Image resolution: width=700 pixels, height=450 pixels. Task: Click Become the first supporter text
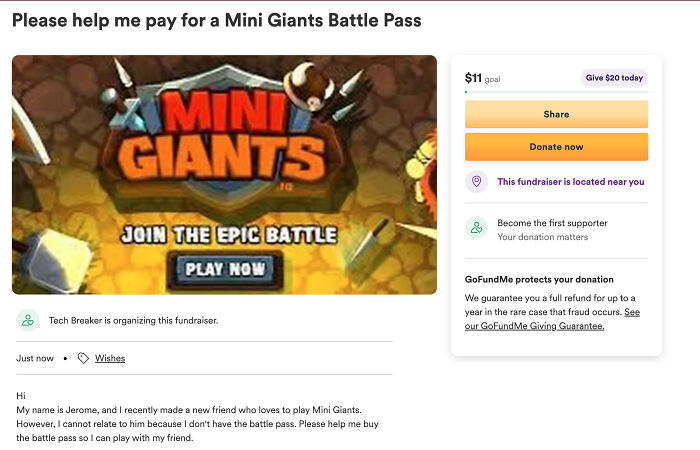[x=552, y=223]
